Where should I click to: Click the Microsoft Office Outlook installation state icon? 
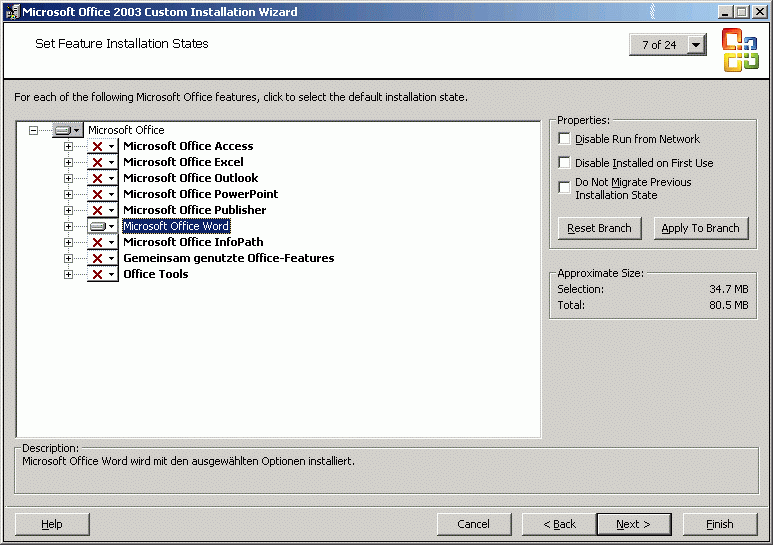coord(103,178)
